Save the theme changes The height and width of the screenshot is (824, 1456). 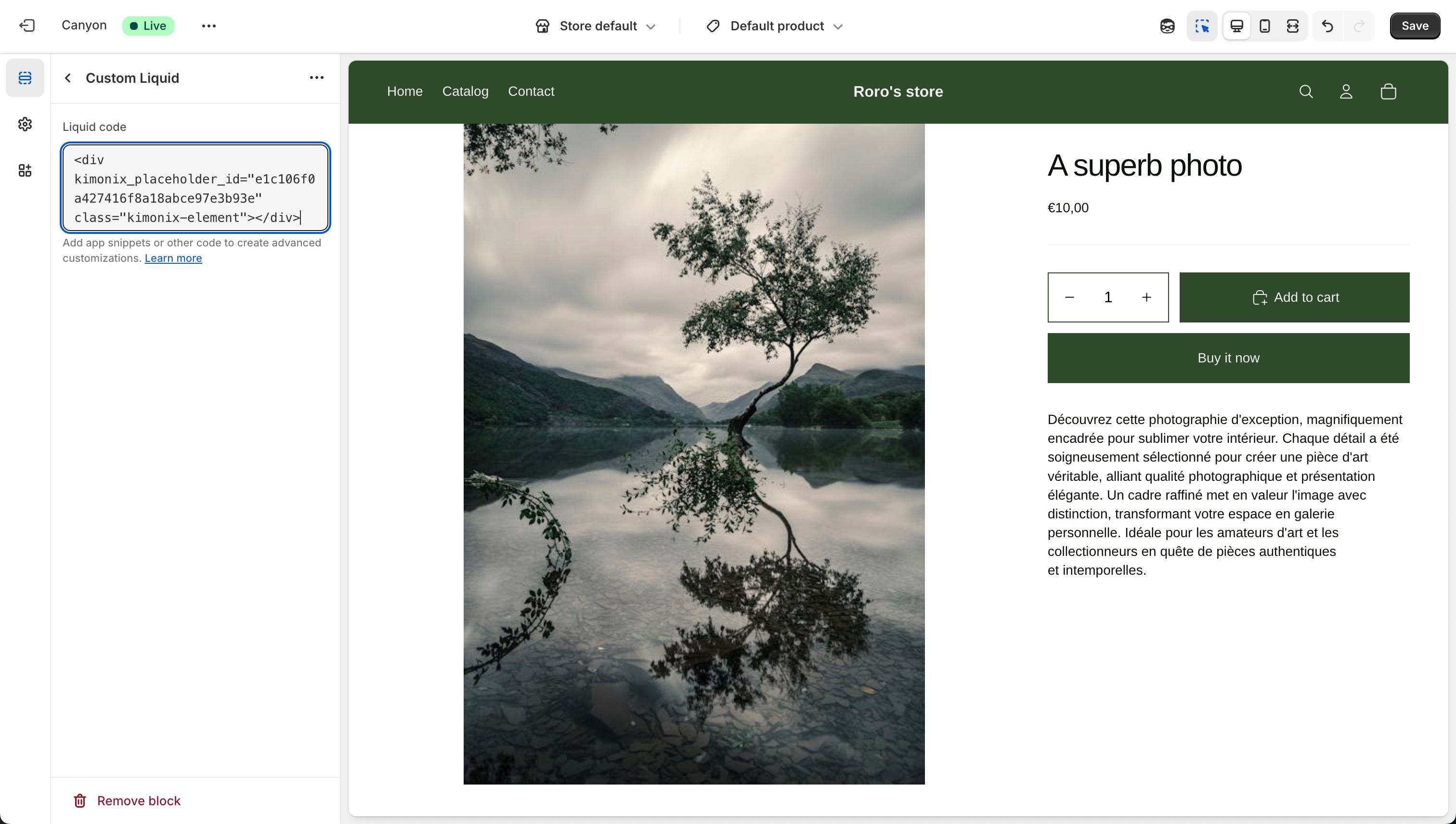click(x=1415, y=26)
